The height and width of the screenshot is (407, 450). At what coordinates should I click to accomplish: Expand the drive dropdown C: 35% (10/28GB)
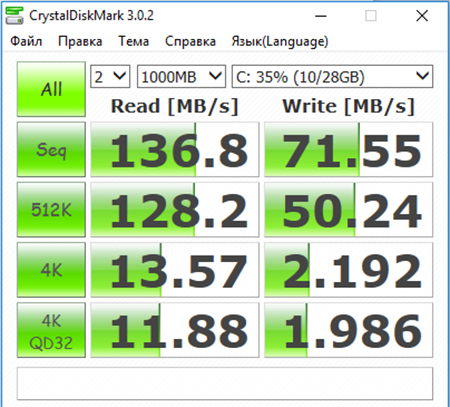click(x=332, y=77)
